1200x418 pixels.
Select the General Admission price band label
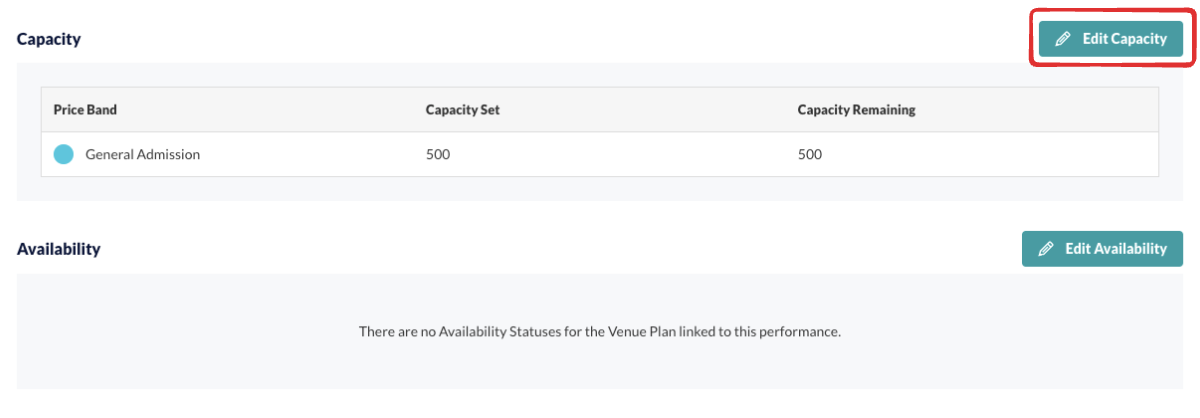coord(143,154)
